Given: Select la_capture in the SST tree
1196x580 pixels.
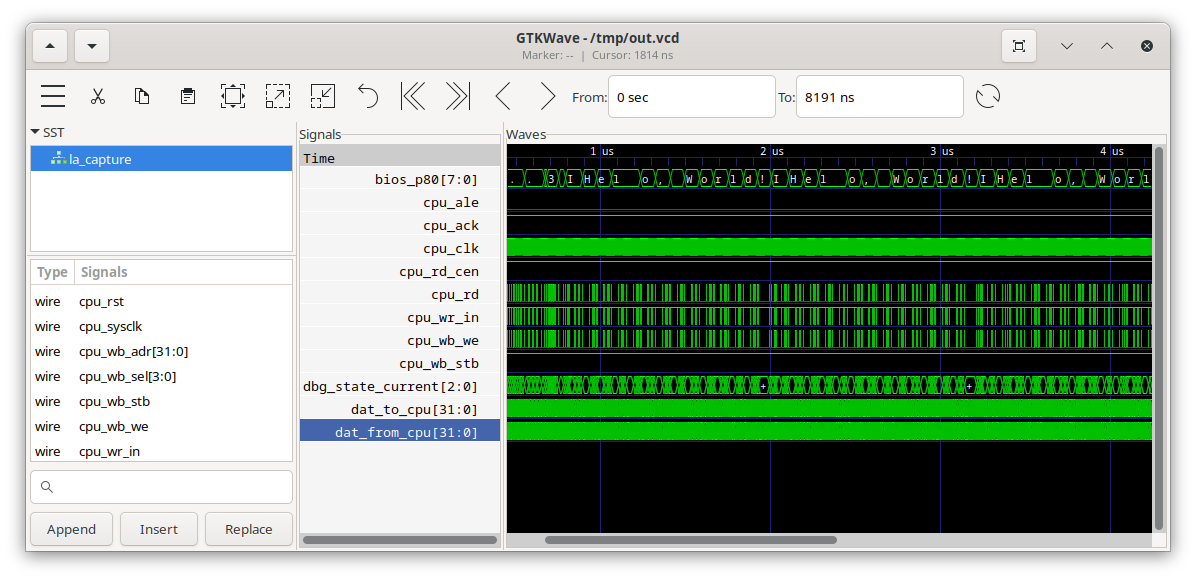Looking at the screenshot, I should [x=100, y=159].
